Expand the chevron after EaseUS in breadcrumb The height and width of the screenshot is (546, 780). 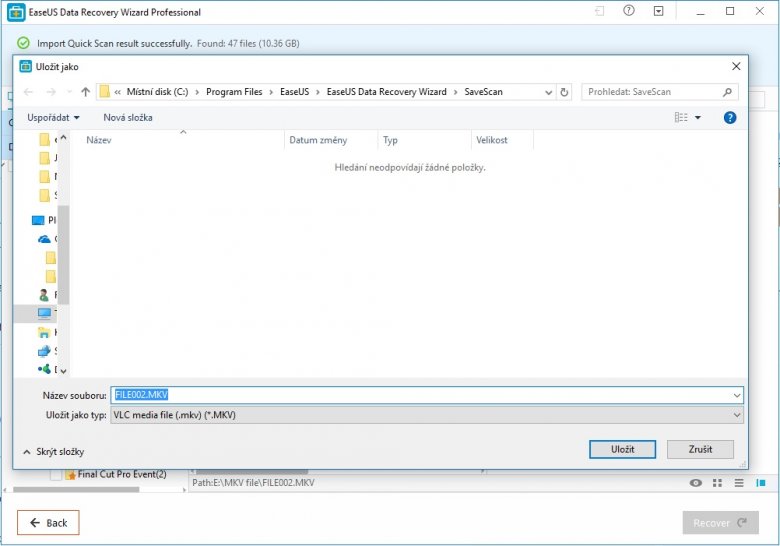click(318, 92)
